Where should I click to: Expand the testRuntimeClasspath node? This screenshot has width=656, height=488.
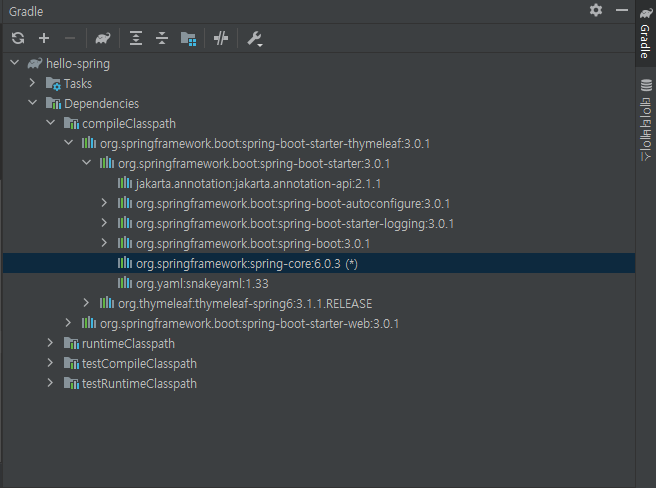point(50,383)
